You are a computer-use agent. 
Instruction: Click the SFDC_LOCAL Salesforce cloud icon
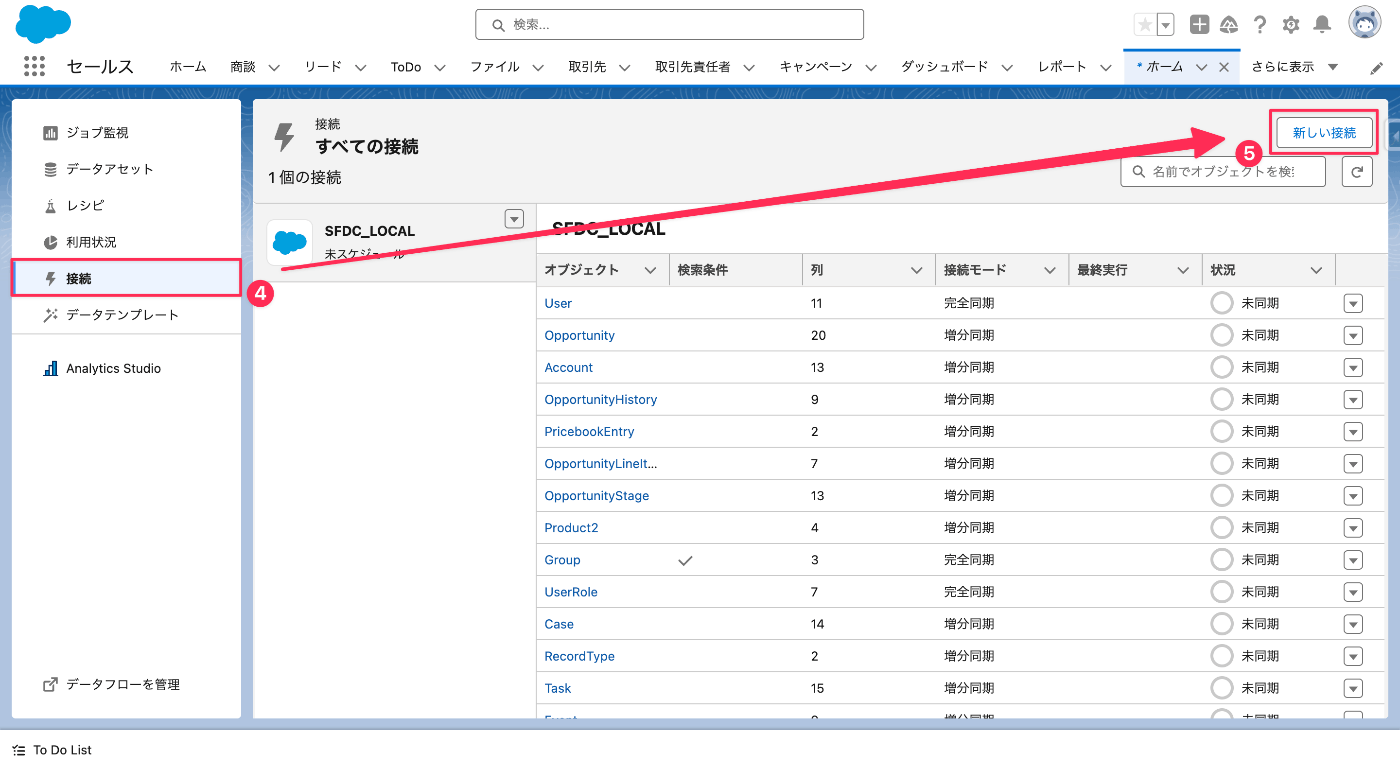point(290,242)
